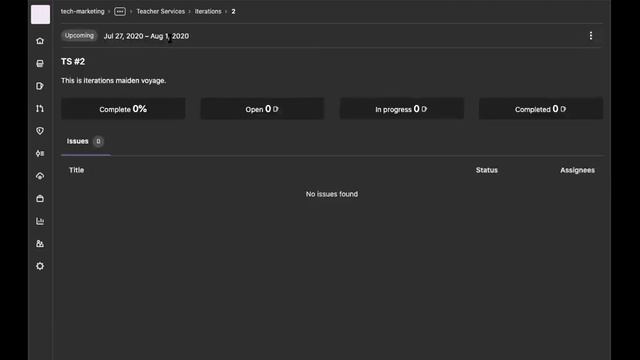Go to the Teacher Services breadcrumb
This screenshot has height=360, width=640.
coord(160,11)
